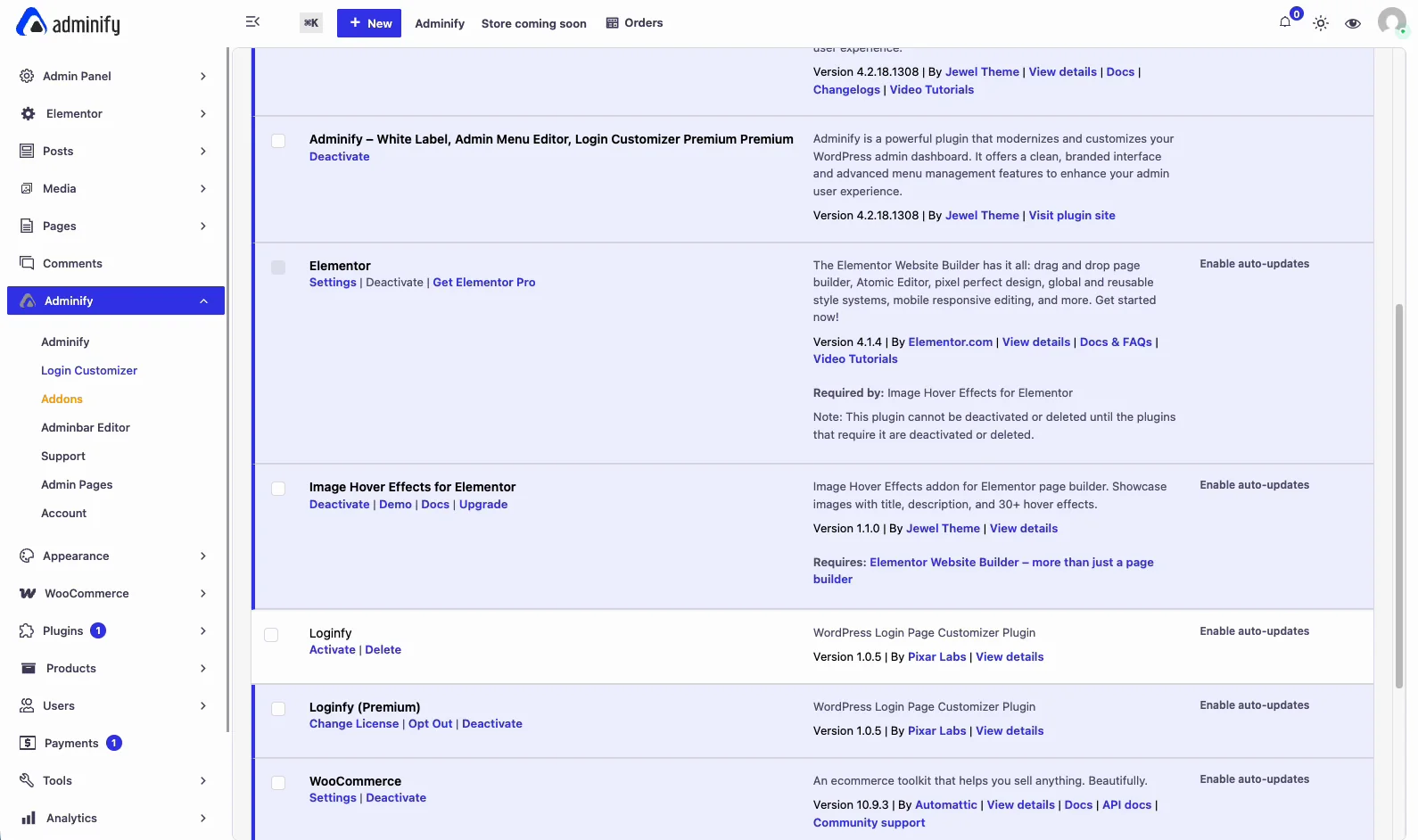Click the Adminify logo
Image resolution: width=1418 pixels, height=840 pixels.
(69, 23)
